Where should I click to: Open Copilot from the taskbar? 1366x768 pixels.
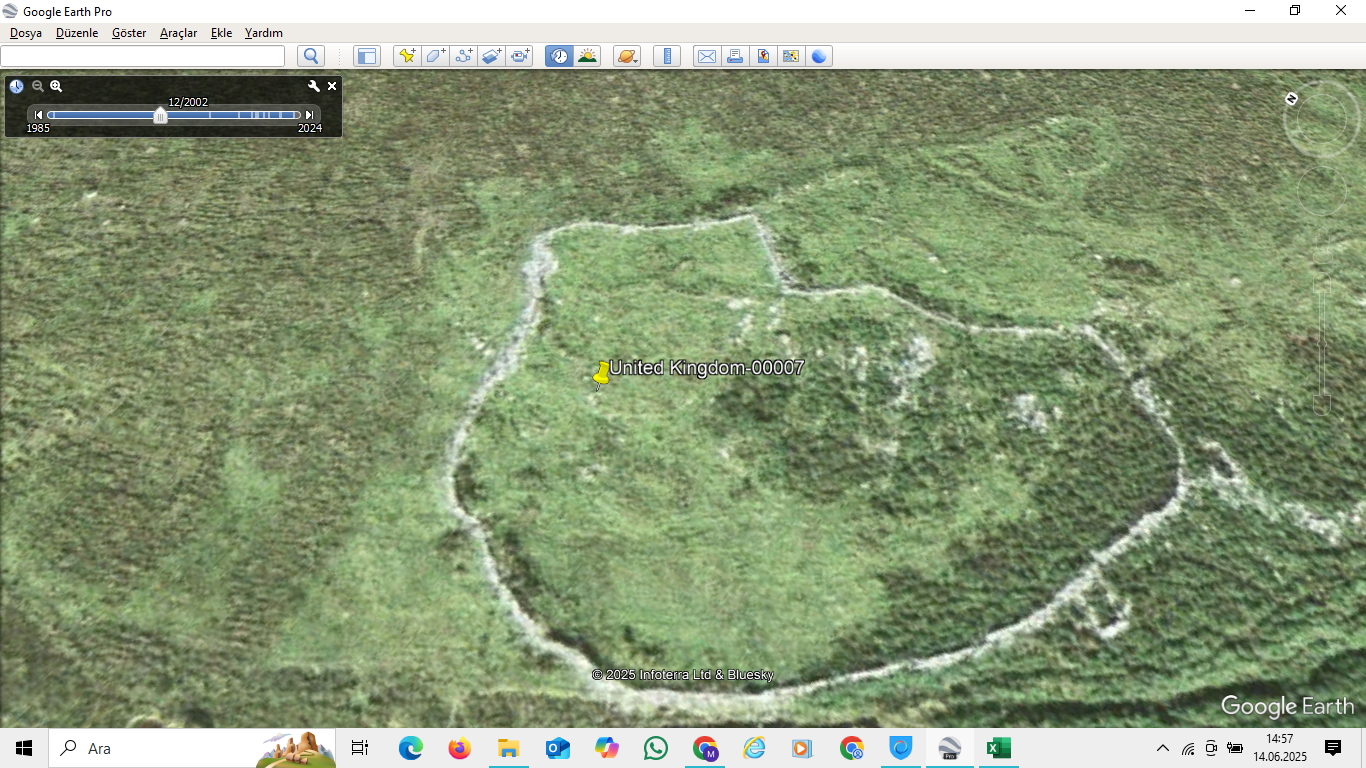pyautogui.click(x=606, y=748)
